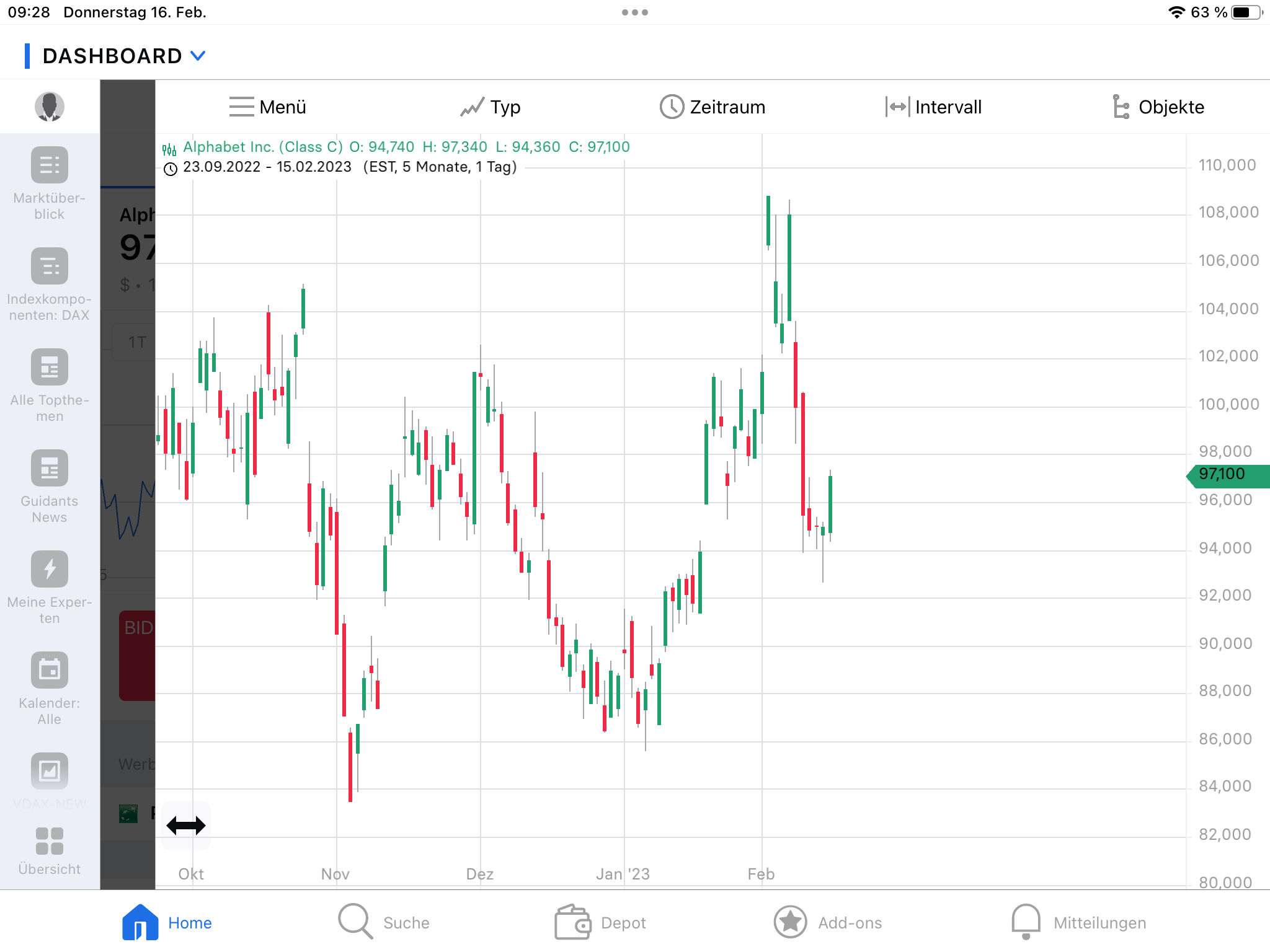Open the Übersicht grid icon
The image size is (1270, 952).
[49, 841]
